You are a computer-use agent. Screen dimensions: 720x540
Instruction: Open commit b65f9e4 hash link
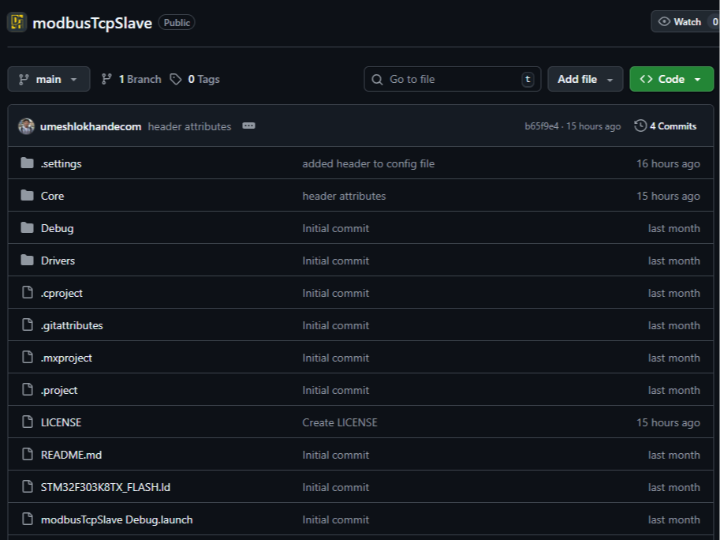coord(542,126)
